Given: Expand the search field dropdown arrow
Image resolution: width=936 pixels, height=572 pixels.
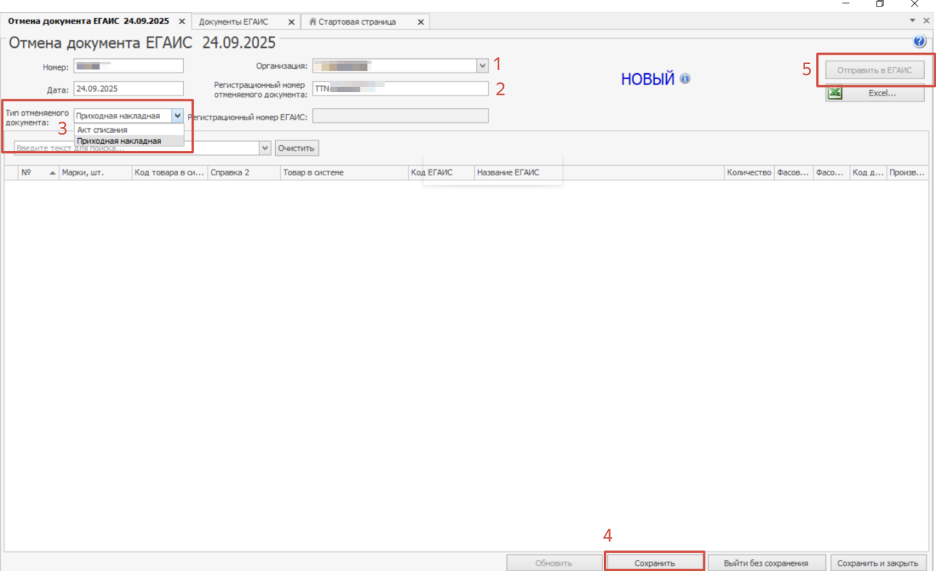Looking at the screenshot, I should click(x=265, y=147).
